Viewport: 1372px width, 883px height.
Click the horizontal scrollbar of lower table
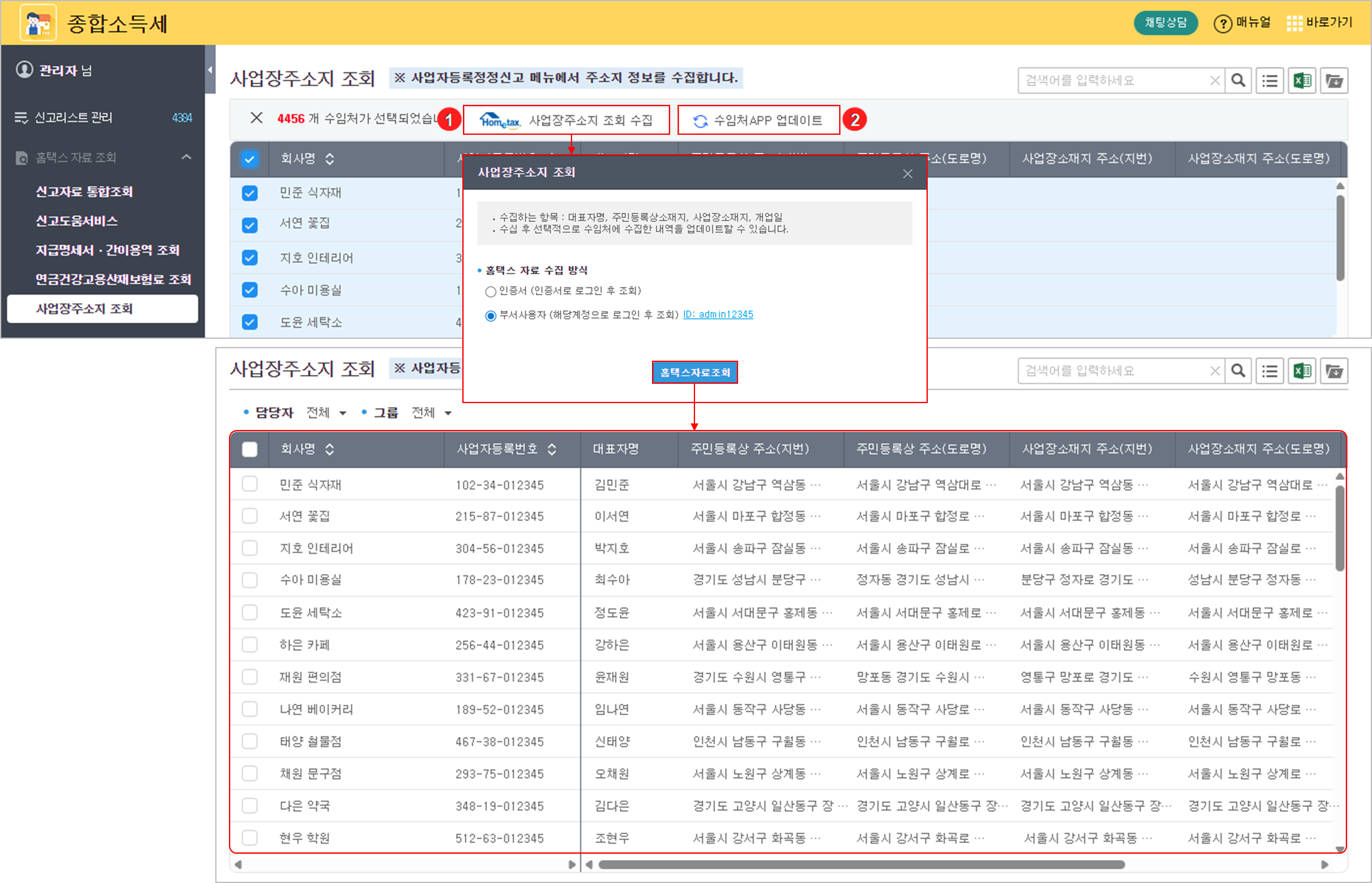(861, 865)
